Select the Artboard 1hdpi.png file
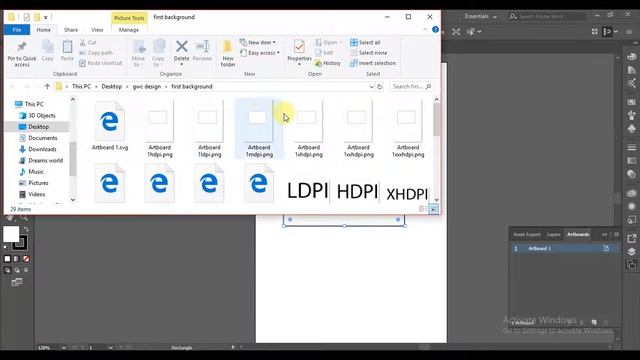 coord(160,129)
